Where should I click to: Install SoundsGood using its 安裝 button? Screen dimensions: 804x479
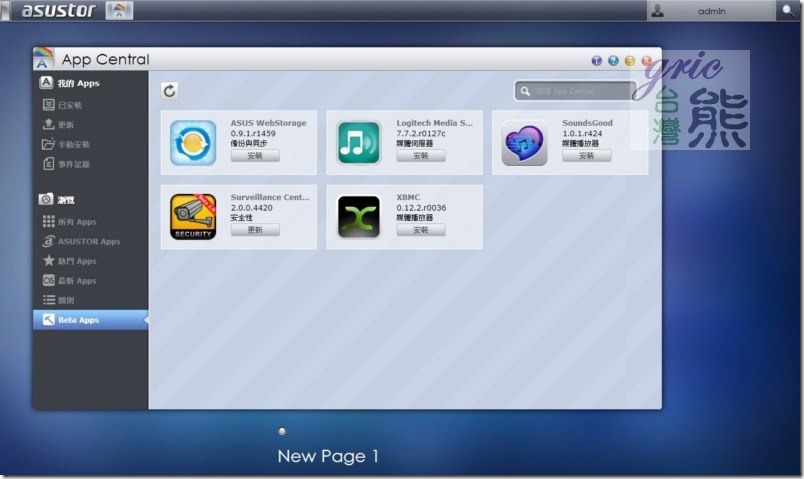click(586, 155)
